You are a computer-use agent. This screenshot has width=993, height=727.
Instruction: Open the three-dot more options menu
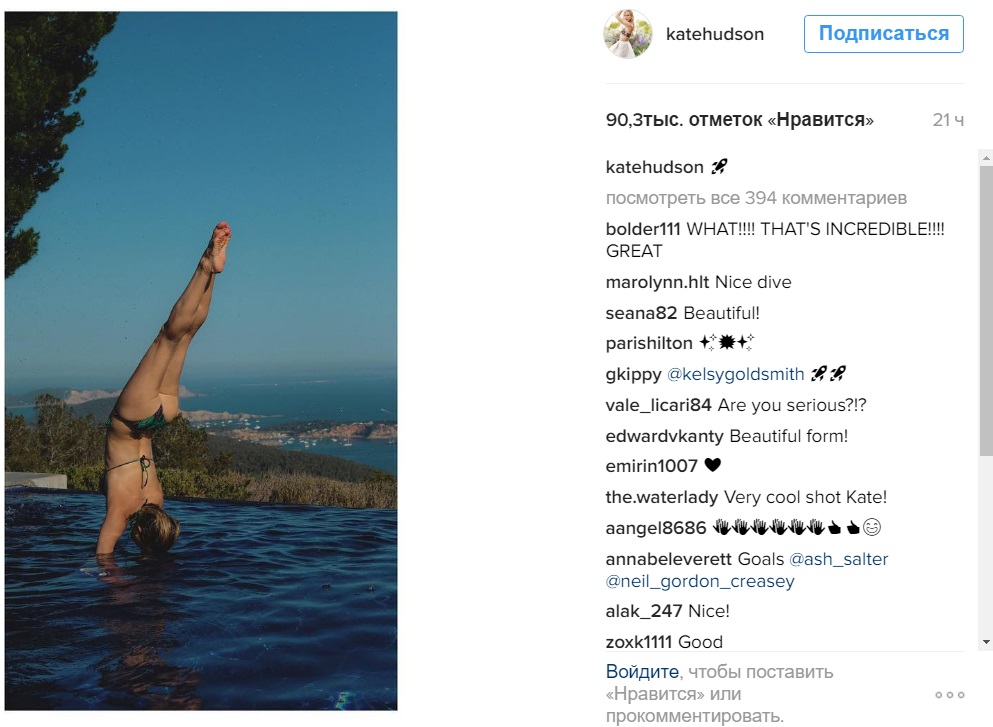tap(949, 695)
